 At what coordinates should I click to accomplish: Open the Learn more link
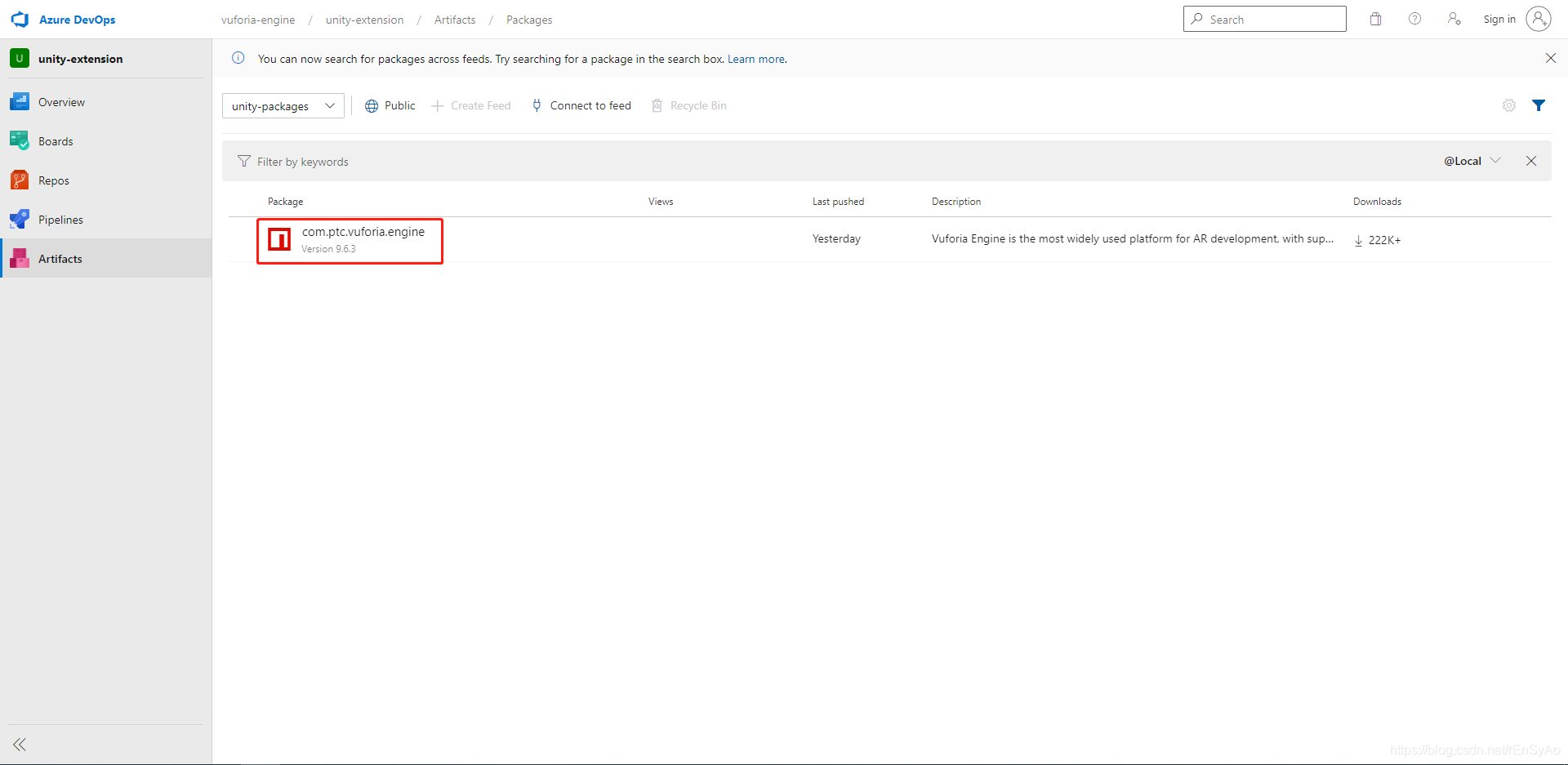[756, 59]
